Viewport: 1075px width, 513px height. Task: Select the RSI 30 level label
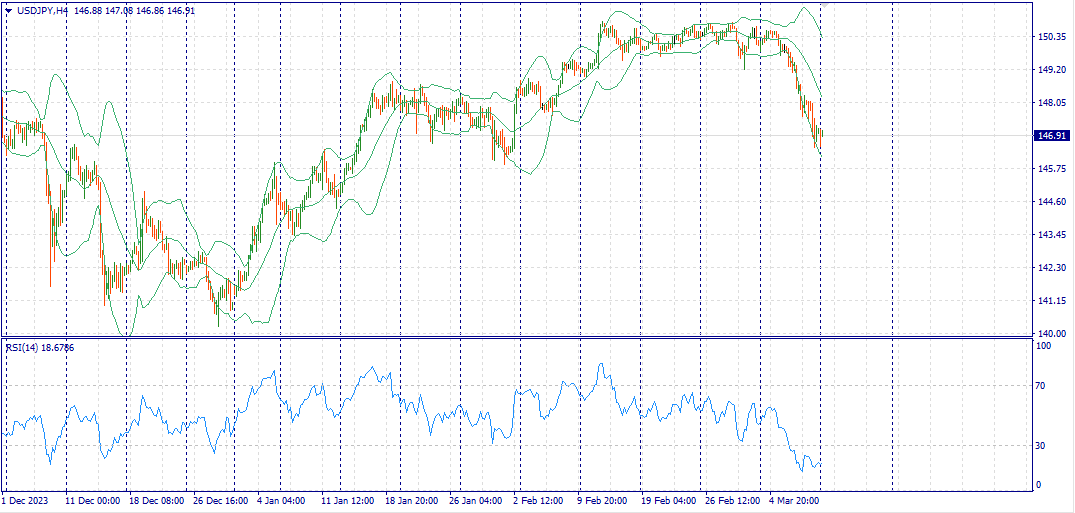pyautogui.click(x=1042, y=445)
